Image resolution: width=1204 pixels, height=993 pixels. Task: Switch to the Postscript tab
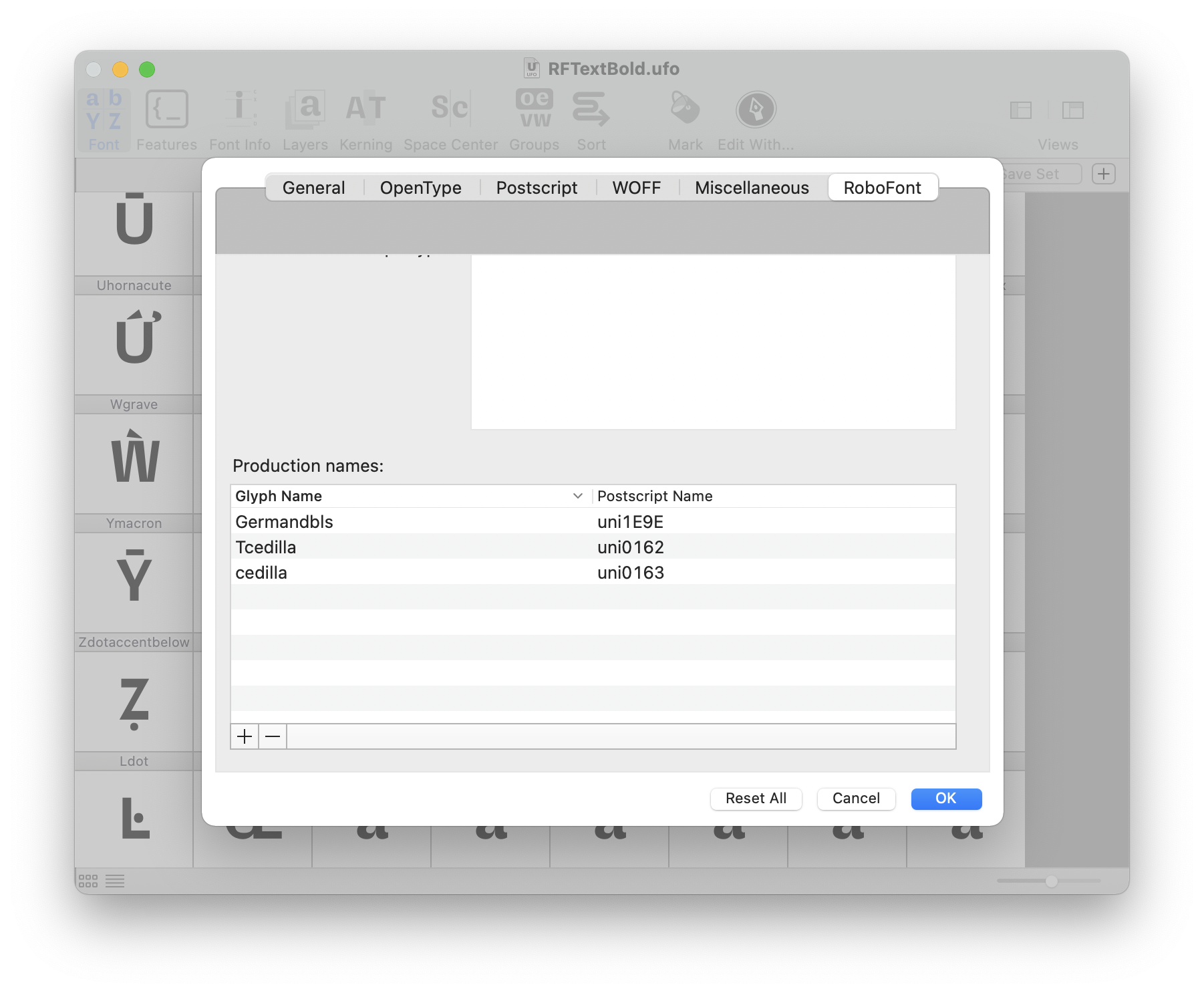(x=537, y=188)
